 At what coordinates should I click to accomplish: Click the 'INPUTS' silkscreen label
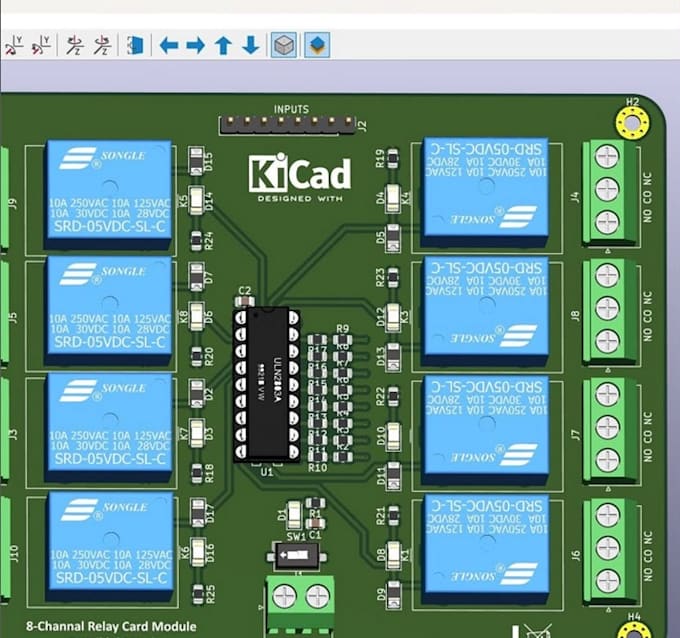(291, 109)
